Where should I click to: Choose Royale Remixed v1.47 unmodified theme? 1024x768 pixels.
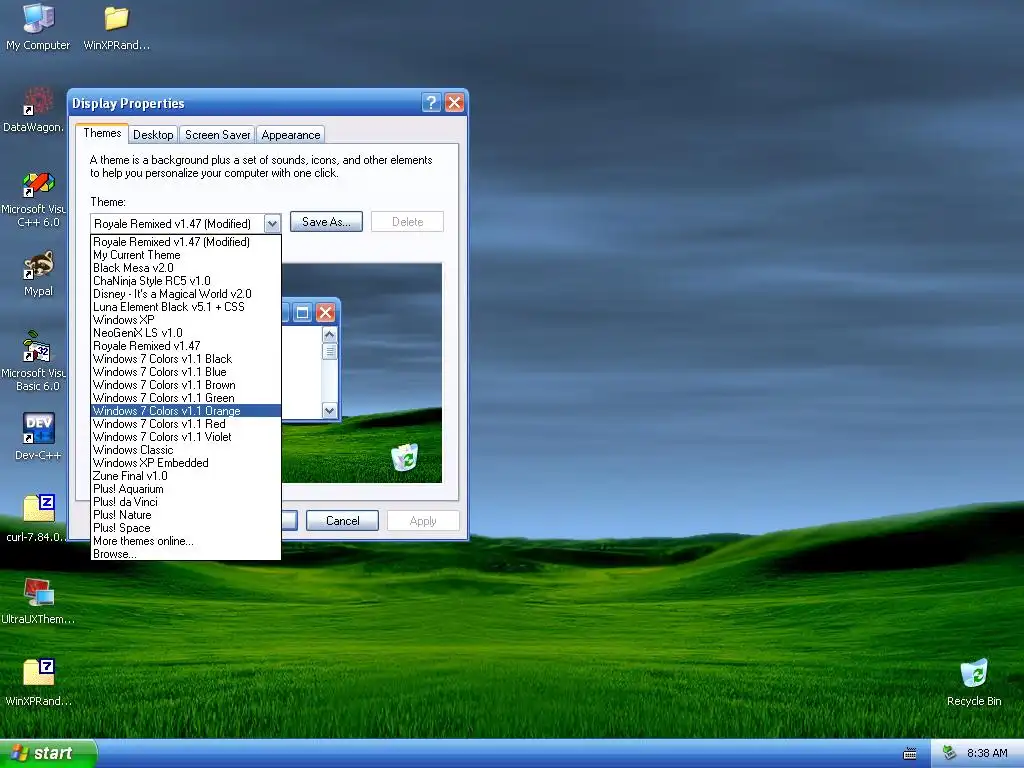pyautogui.click(x=185, y=345)
